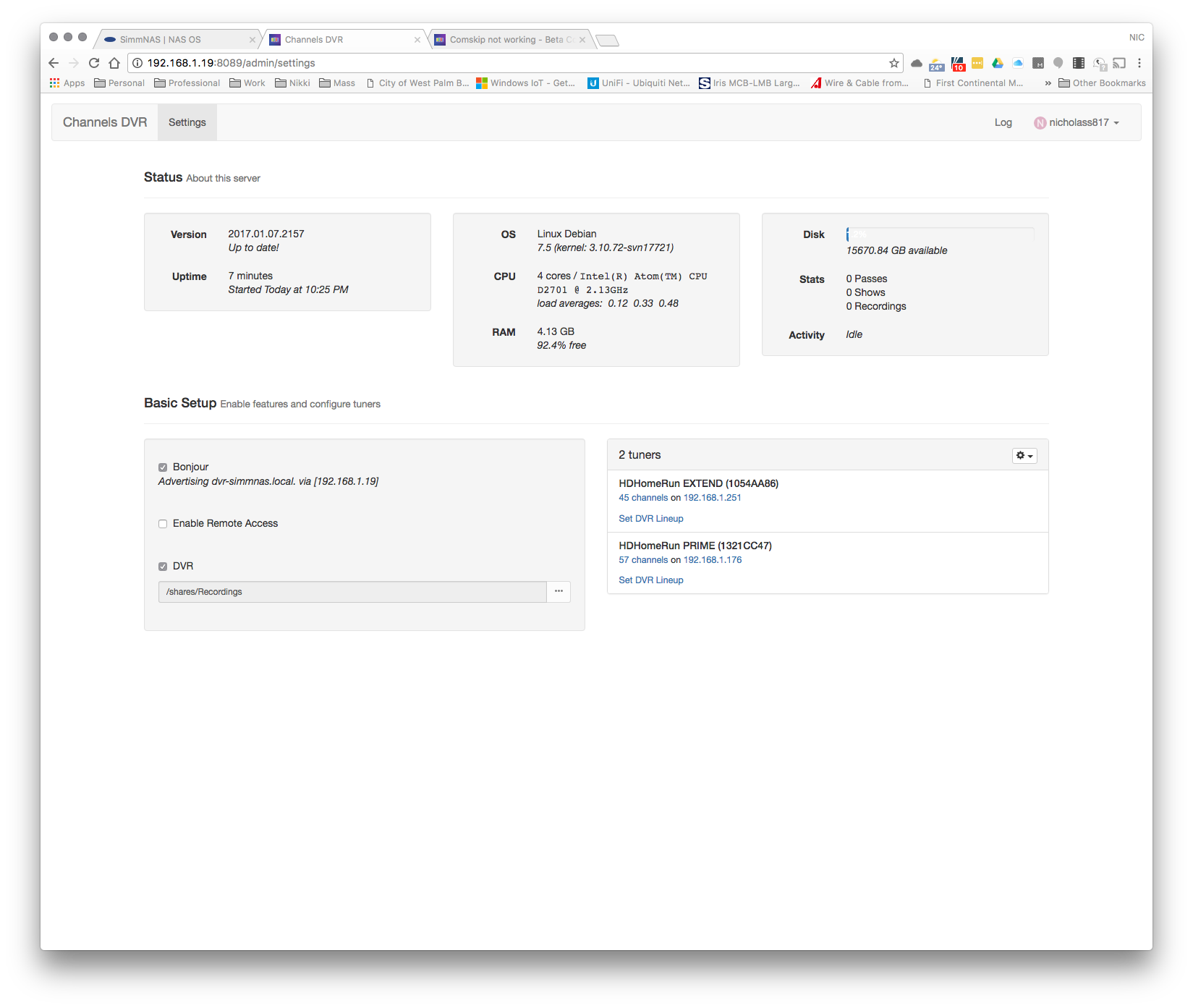Browse for recordings folder with ellipsis button

[x=559, y=592]
